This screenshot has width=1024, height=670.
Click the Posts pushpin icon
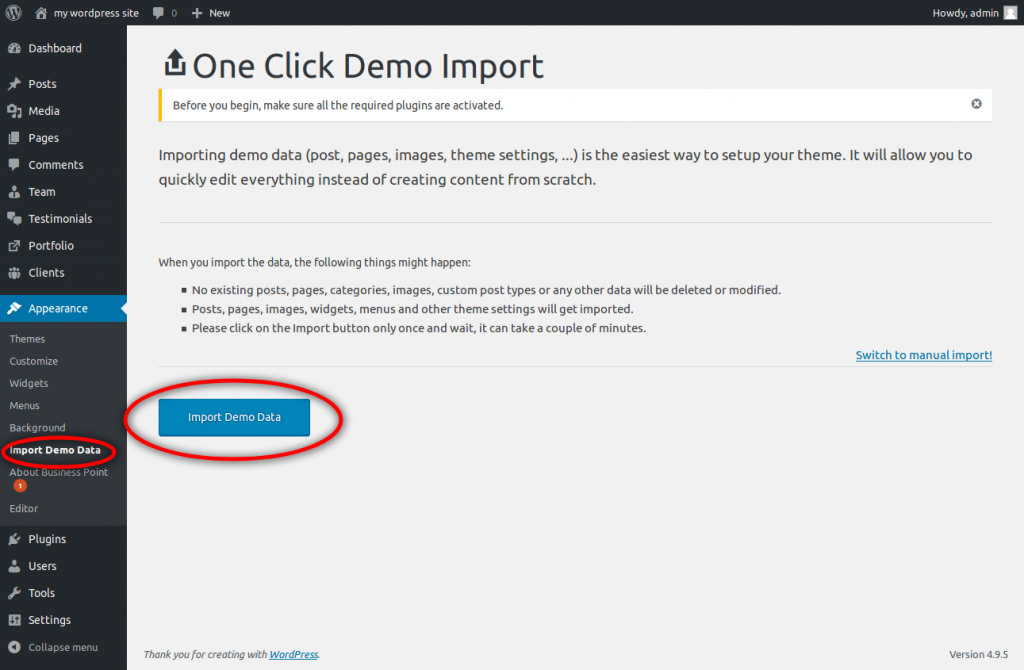(14, 84)
